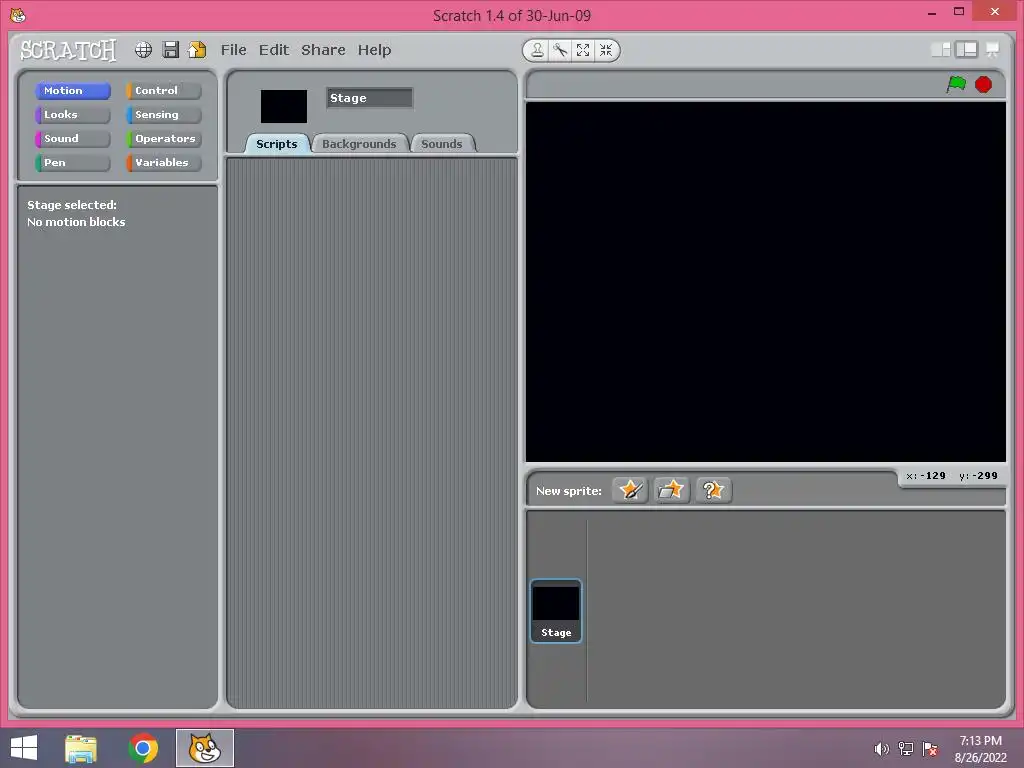The width and height of the screenshot is (1024, 768).
Task: Select the Operators block category
Action: pyautogui.click(x=163, y=138)
